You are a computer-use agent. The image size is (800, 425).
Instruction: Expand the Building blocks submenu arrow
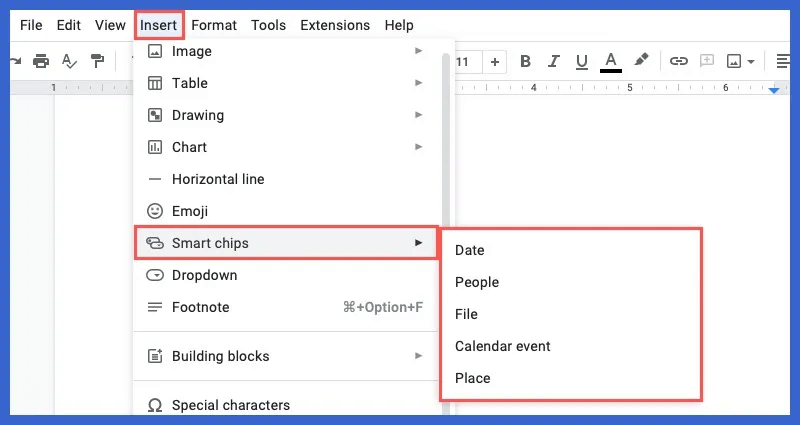point(418,356)
